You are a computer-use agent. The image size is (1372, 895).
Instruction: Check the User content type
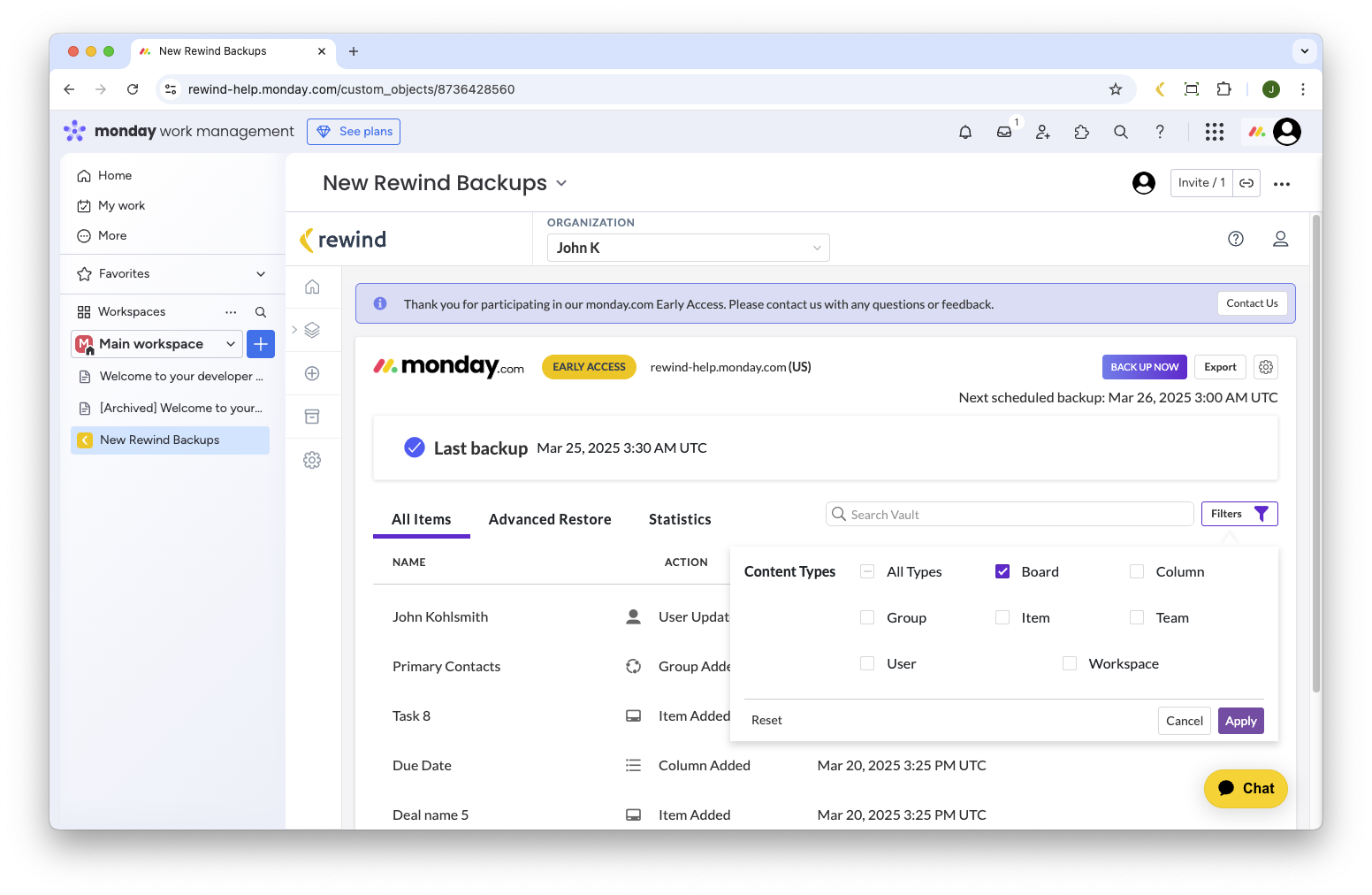[867, 663]
